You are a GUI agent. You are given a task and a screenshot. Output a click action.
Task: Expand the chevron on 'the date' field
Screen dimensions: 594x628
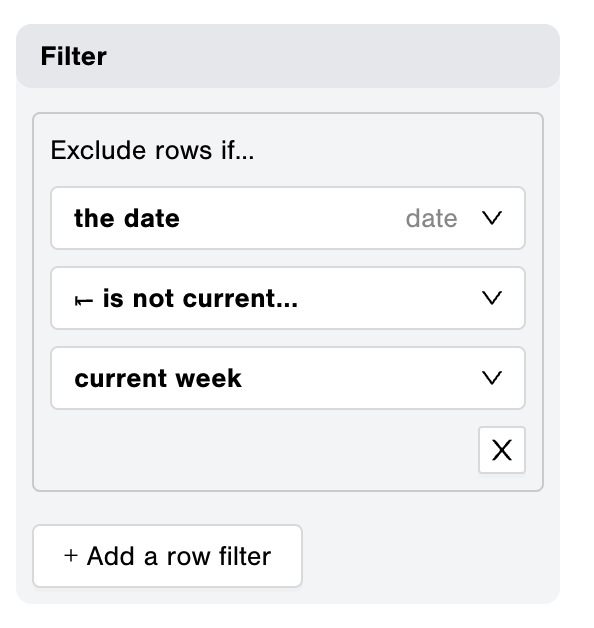click(491, 218)
